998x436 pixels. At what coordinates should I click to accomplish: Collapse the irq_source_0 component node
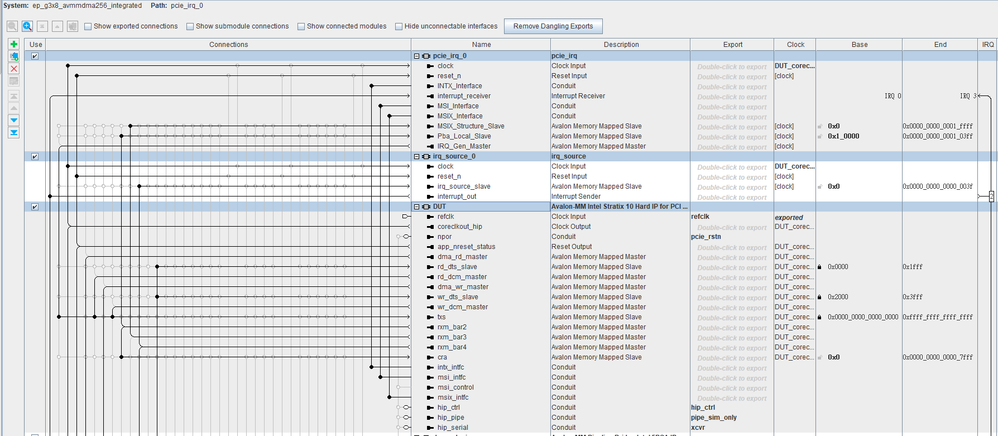pos(417,156)
